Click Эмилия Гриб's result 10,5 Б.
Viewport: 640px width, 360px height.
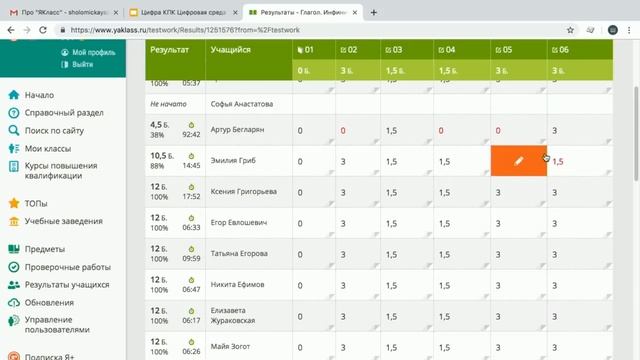(162, 156)
